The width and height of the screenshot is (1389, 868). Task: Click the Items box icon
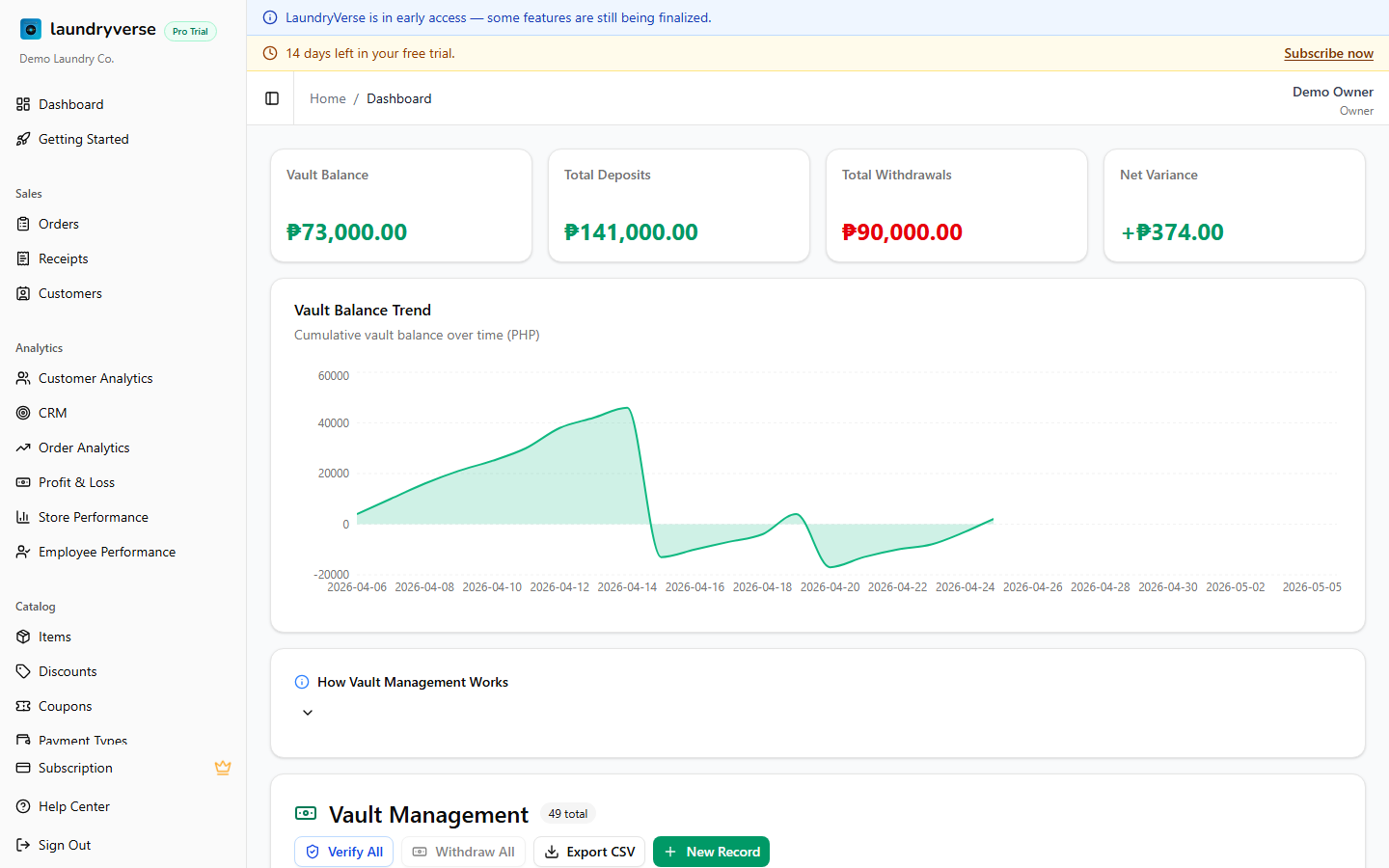23,637
